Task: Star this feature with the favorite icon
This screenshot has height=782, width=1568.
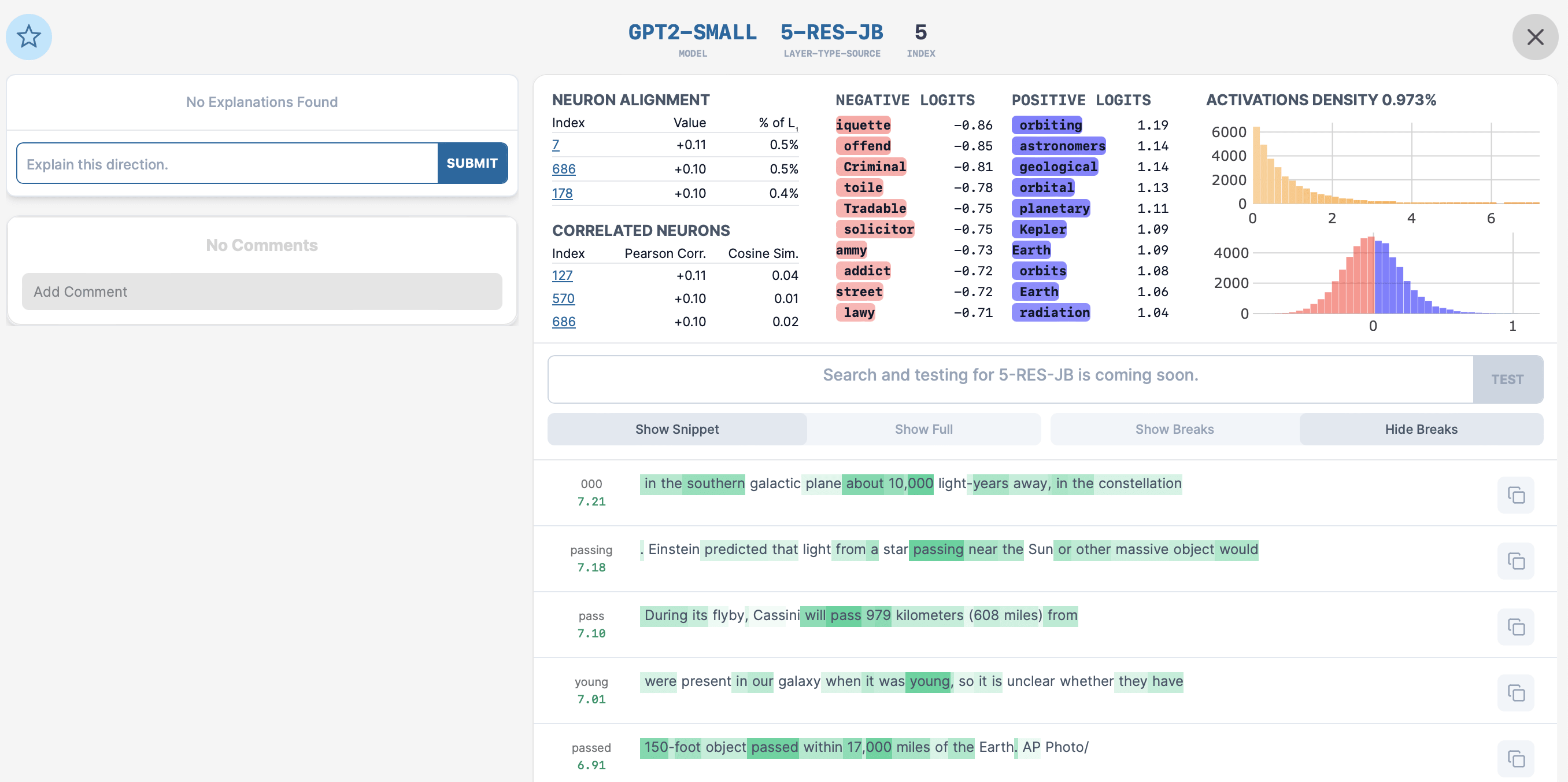Action: coord(28,37)
